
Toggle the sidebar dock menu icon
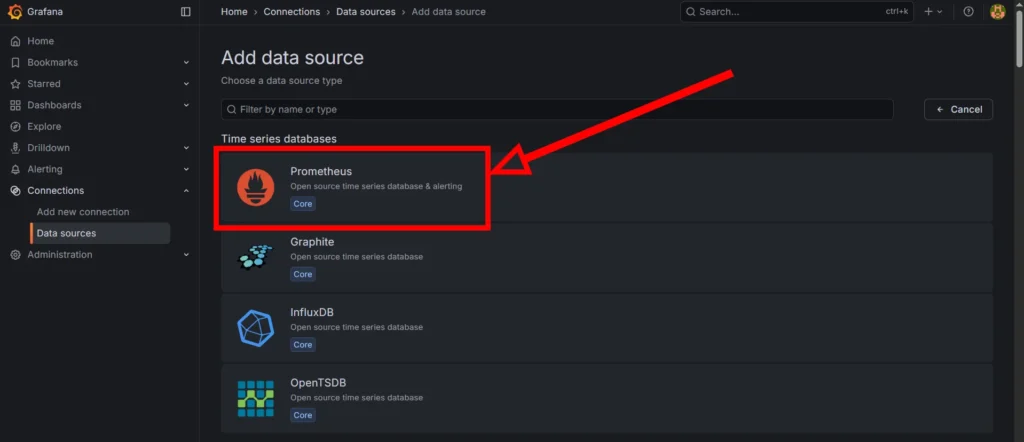(185, 12)
